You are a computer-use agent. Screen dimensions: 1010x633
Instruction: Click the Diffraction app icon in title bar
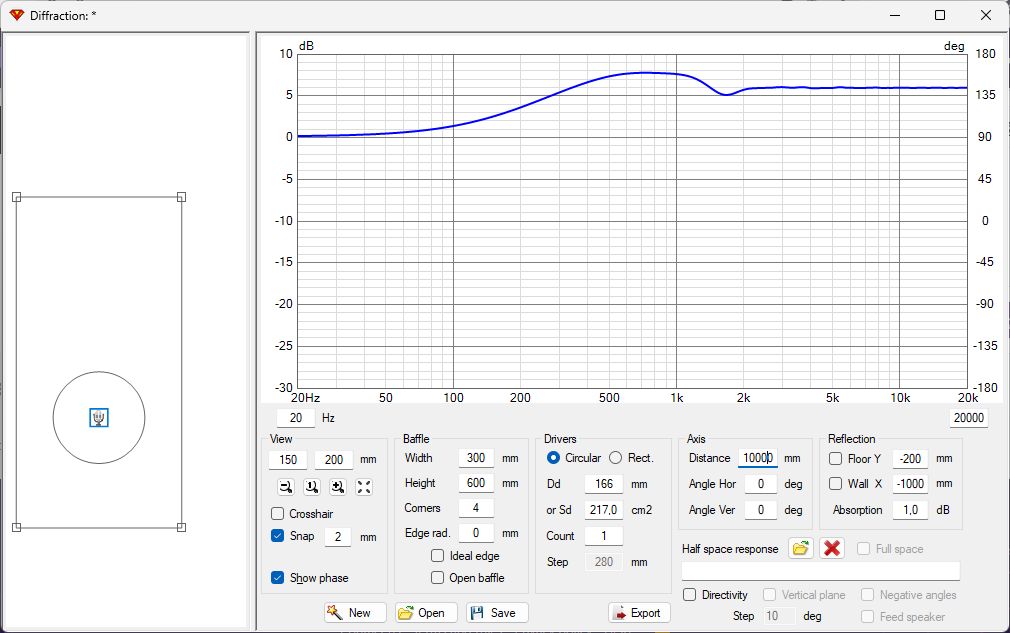coord(17,15)
